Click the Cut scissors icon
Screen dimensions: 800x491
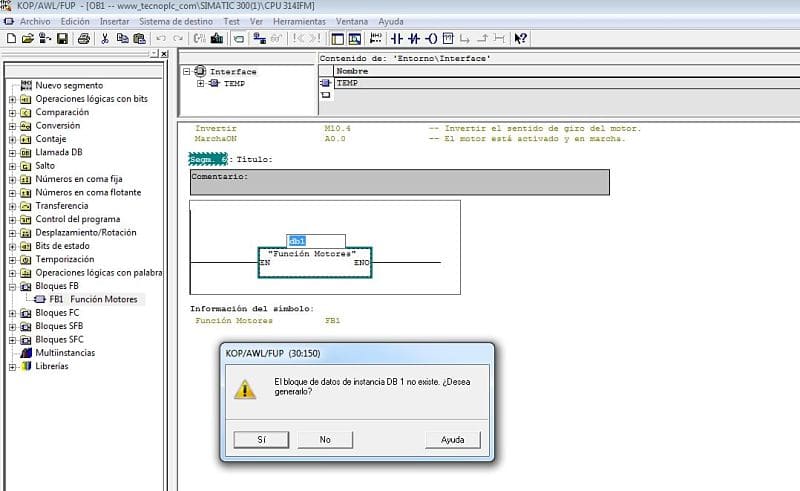point(105,38)
